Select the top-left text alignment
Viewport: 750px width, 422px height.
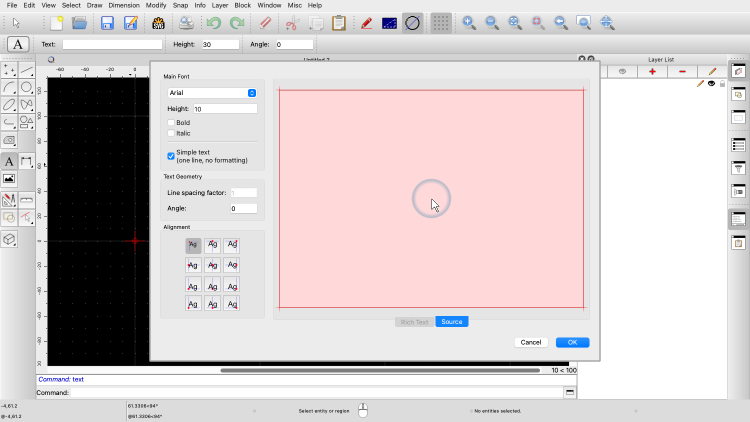click(x=193, y=245)
